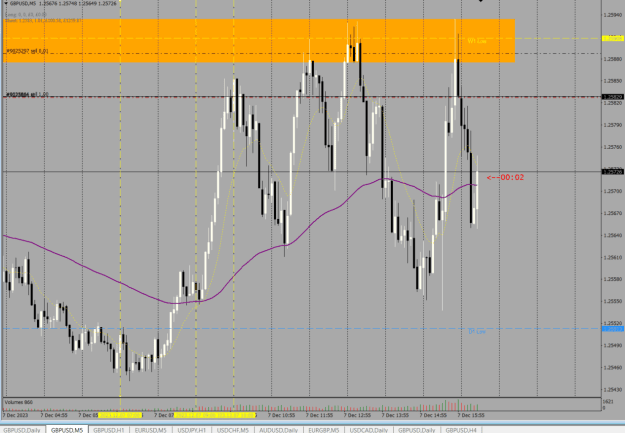Open the GBPUSD,H4 chart tab
Screen dimensions: 625x433
click(x=461, y=430)
